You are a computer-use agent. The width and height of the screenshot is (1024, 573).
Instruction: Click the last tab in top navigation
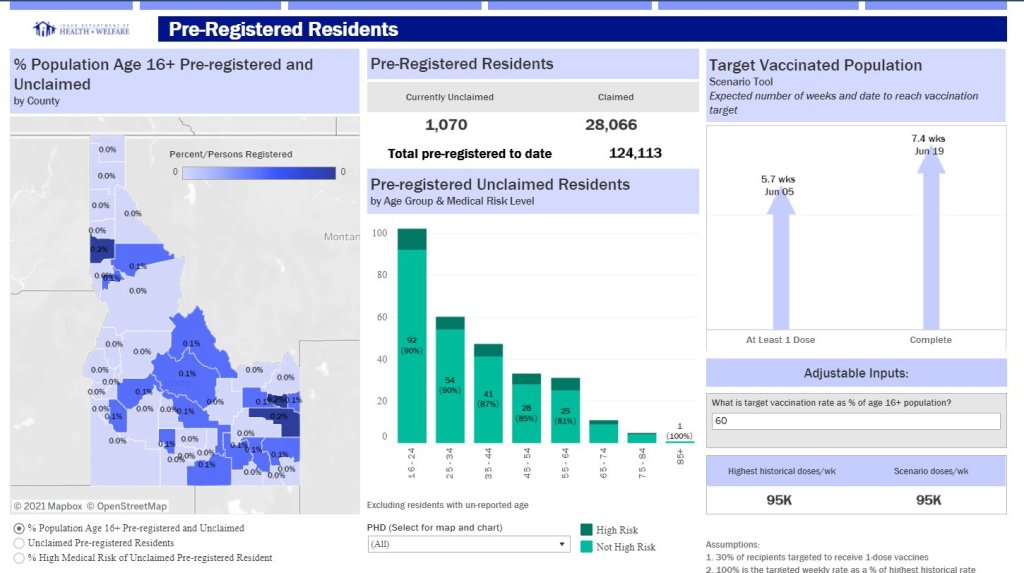[x=935, y=5]
